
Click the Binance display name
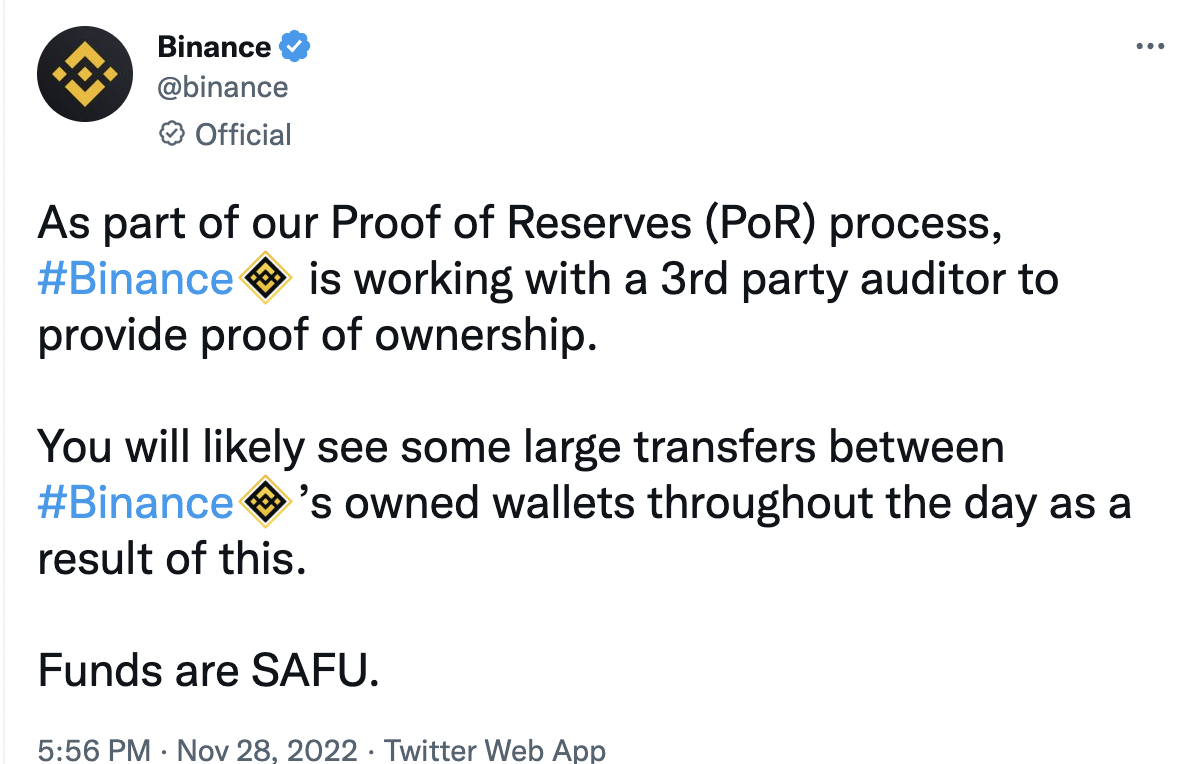[x=214, y=46]
